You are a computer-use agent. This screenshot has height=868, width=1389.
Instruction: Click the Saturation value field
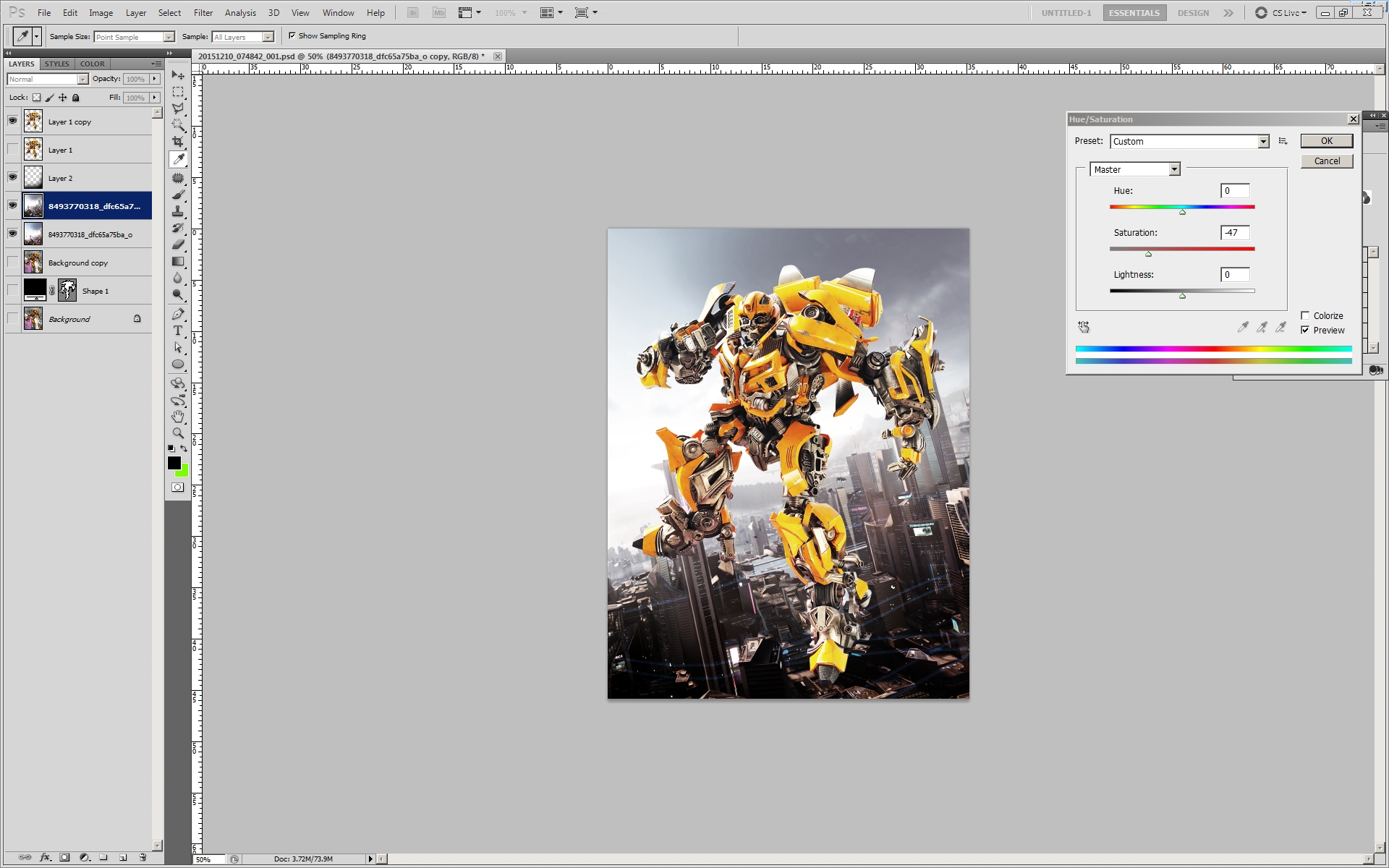[x=1235, y=232]
